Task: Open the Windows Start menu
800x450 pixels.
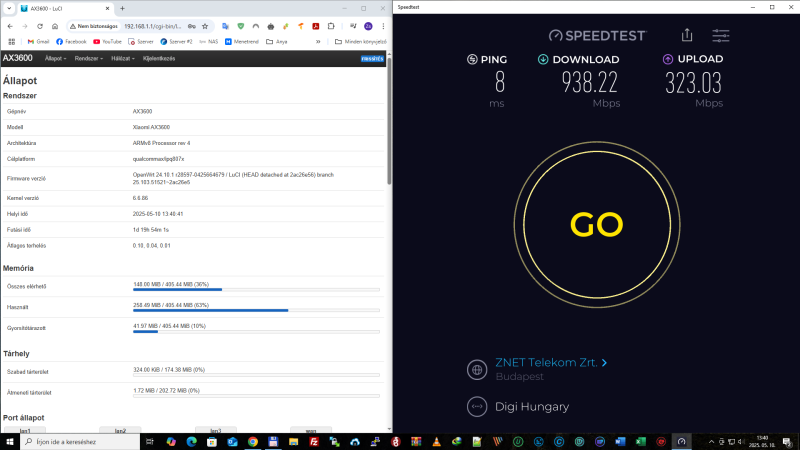Action: pyautogui.click(x=10, y=442)
